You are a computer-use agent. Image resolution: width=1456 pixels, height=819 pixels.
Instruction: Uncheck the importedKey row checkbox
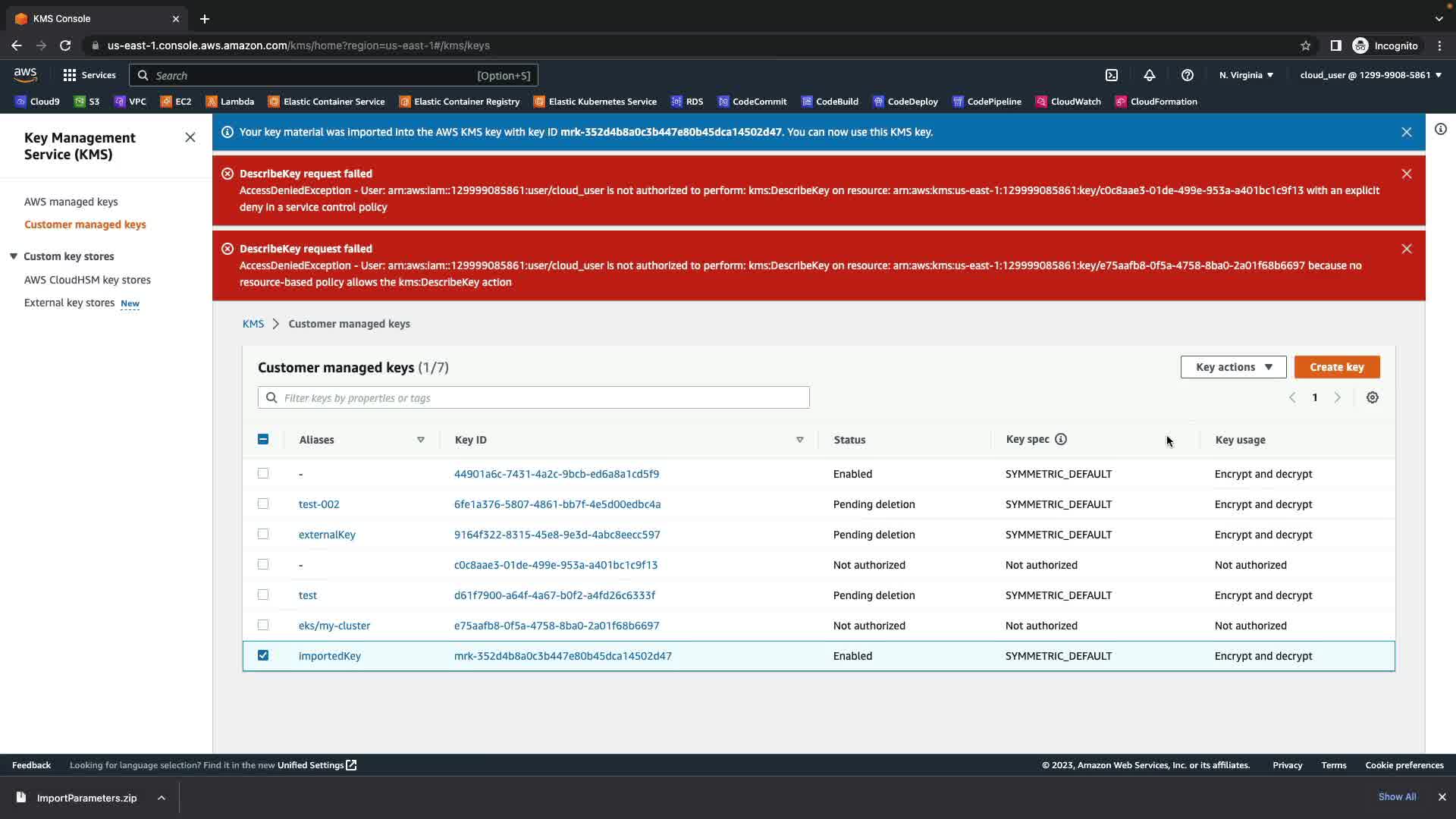pos(263,655)
